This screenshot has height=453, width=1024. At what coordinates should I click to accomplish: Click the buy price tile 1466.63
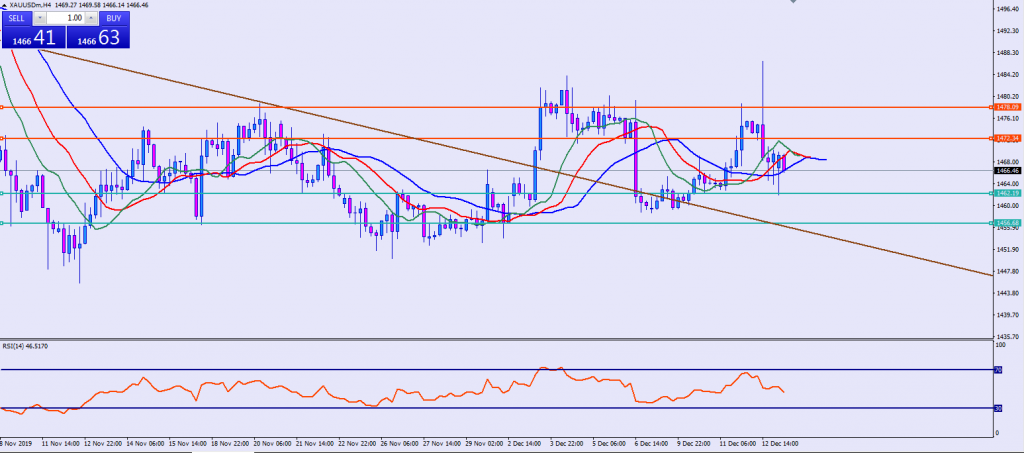click(98, 38)
